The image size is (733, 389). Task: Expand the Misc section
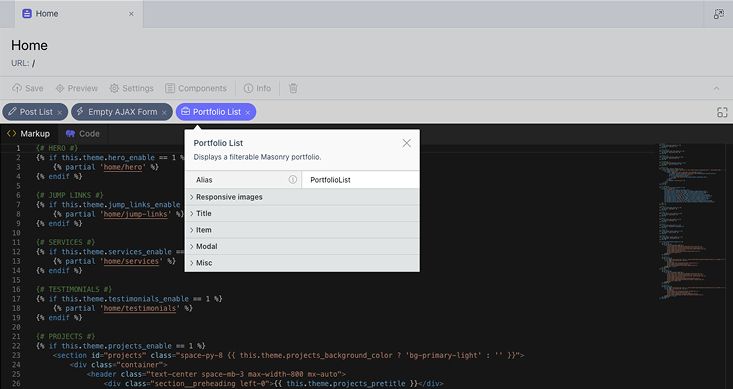302,263
